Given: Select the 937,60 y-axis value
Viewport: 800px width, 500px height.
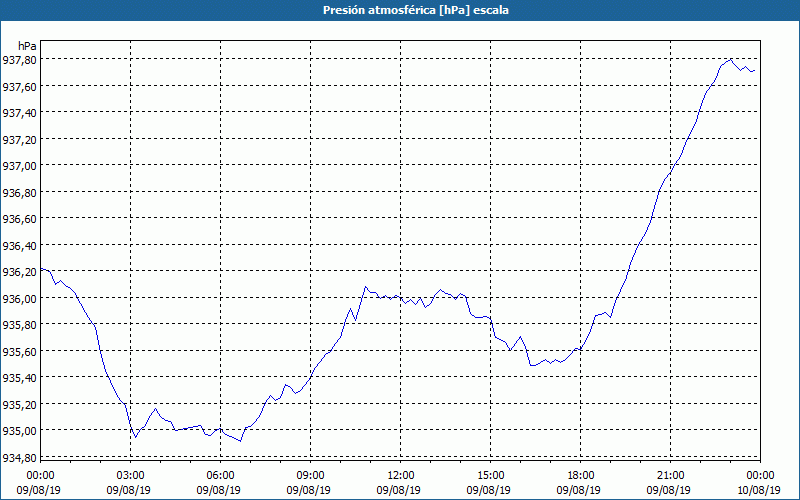Looking at the screenshot, I should point(20,87).
